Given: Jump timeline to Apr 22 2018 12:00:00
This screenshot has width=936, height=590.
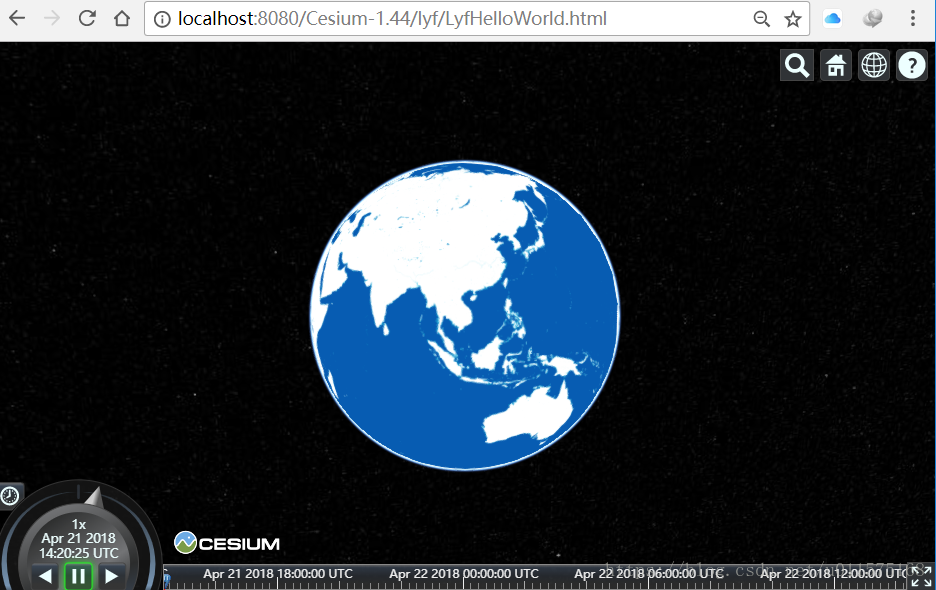Looking at the screenshot, I should pos(835,574).
